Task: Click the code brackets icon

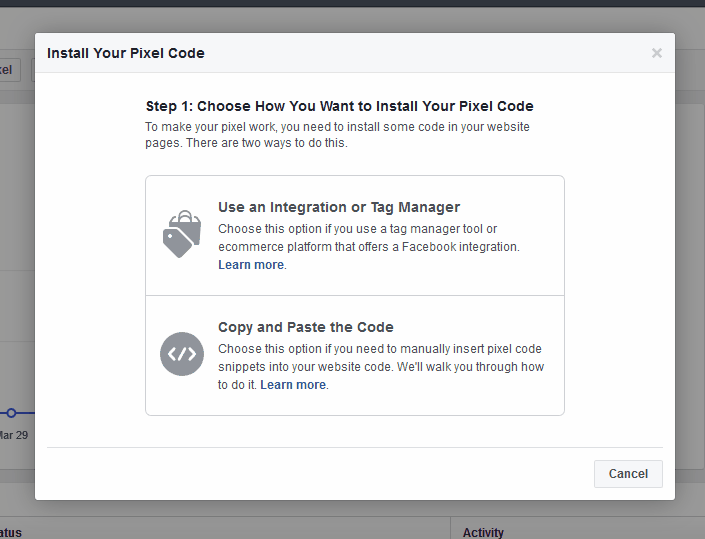Action: pyautogui.click(x=182, y=354)
